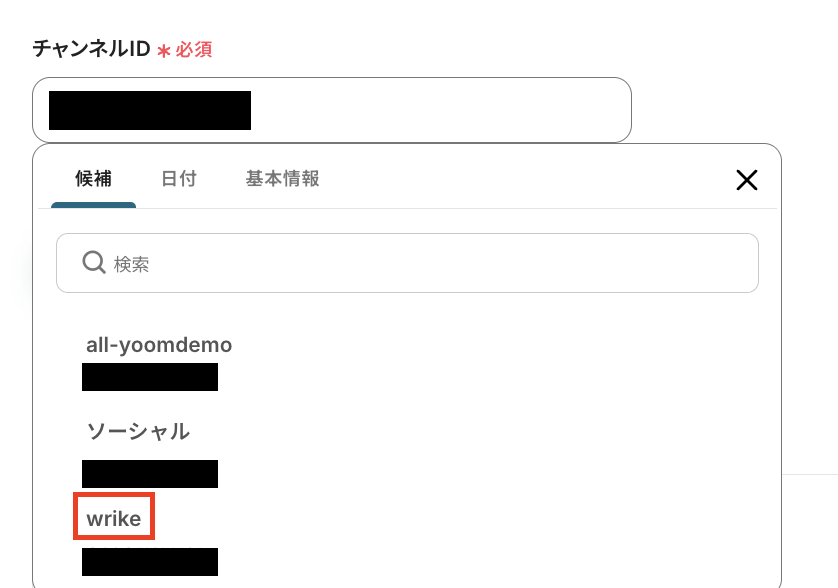Click the hidden ID under wrike
Viewport: 838px width, 588px height.
tap(150, 562)
